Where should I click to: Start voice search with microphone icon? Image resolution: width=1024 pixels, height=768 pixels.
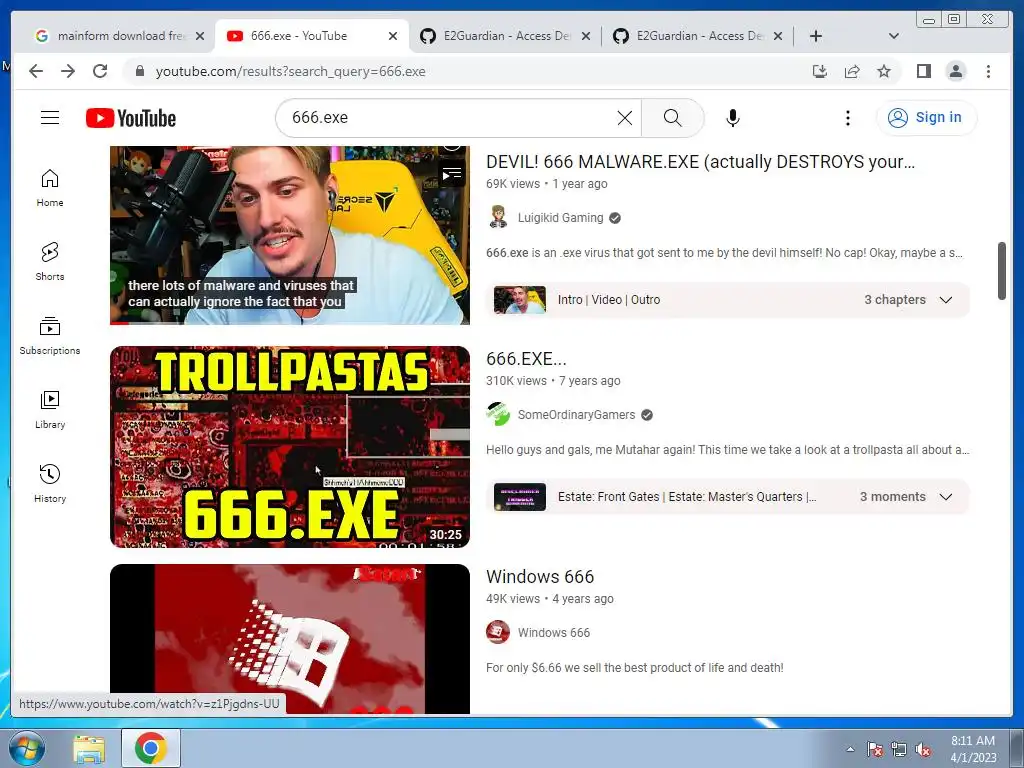733,118
